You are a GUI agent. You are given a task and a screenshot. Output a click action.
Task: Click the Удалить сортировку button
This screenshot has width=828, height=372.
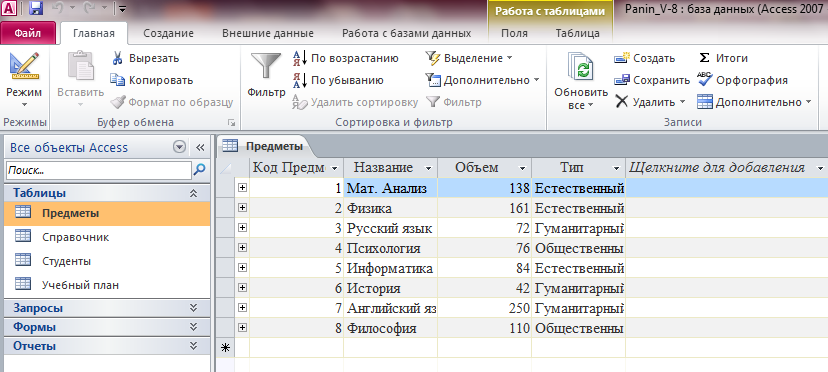355,102
